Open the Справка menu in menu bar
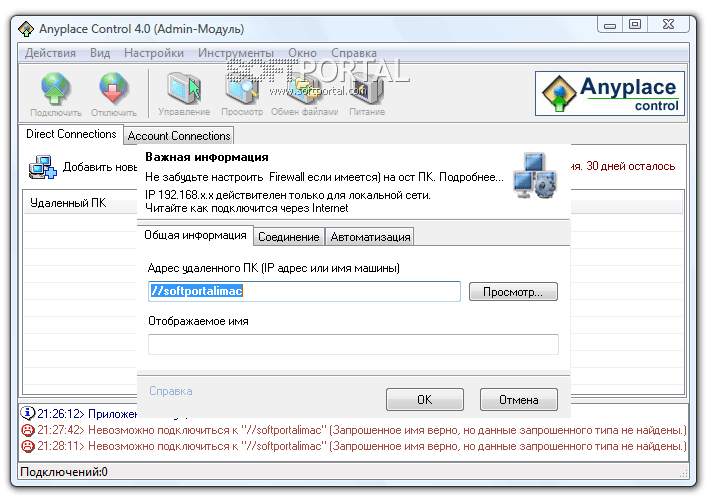The height and width of the screenshot is (499, 708). (354, 53)
